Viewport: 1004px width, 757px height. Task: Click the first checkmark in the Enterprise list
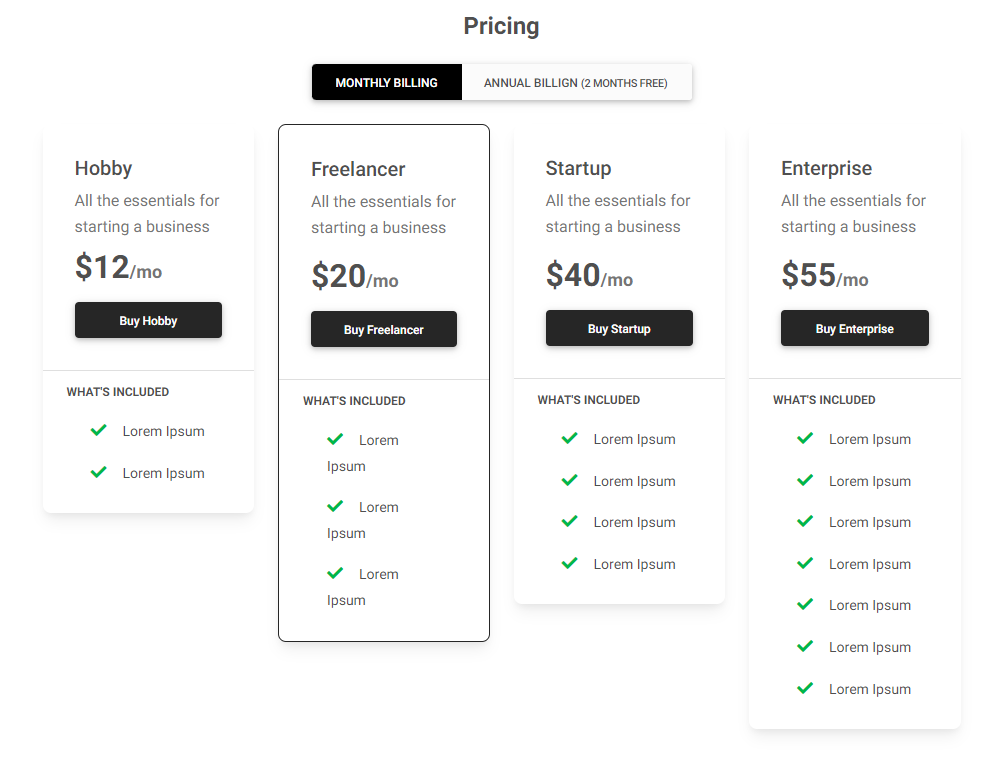click(x=804, y=438)
